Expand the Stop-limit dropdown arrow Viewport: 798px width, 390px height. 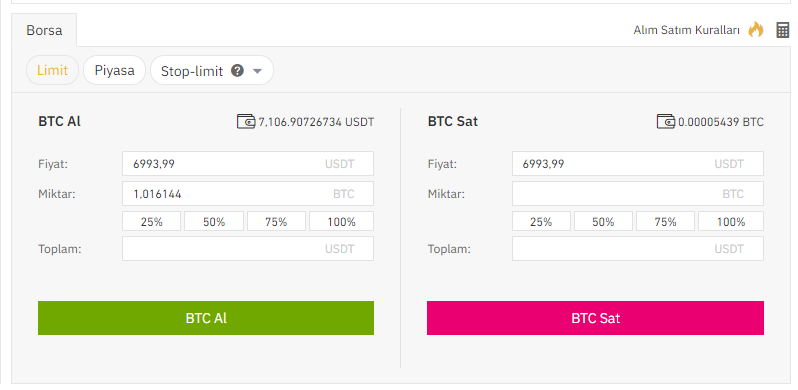click(257, 71)
